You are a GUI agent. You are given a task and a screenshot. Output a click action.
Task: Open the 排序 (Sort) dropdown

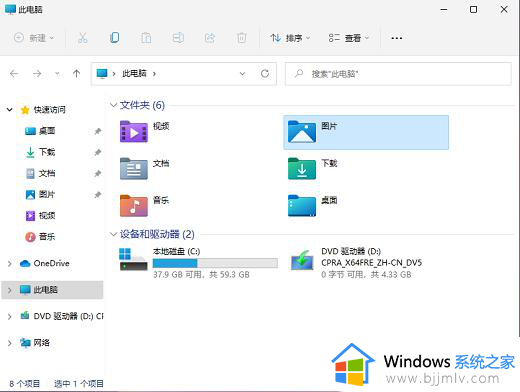pyautogui.click(x=290, y=38)
